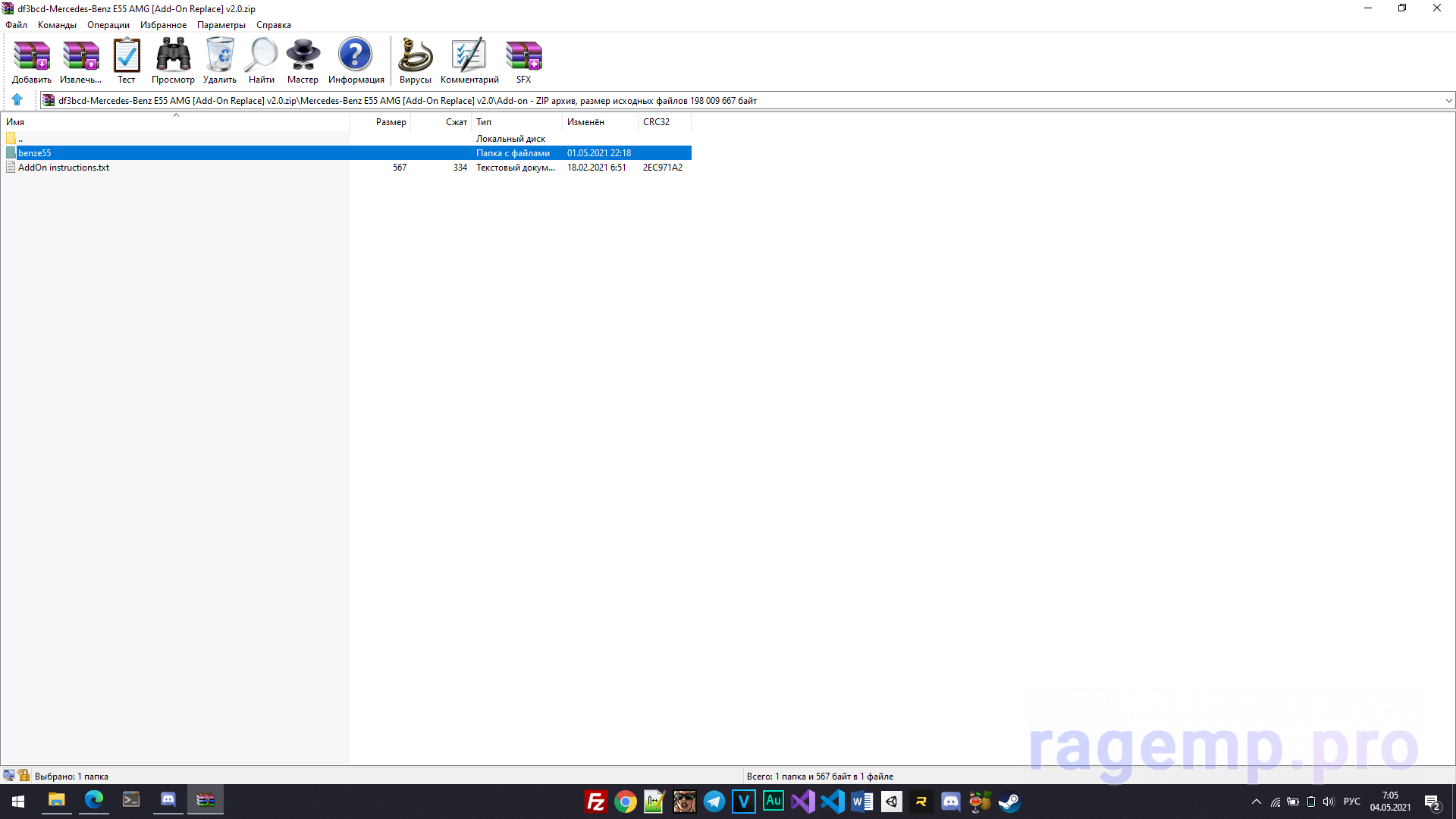Image resolution: width=1456 pixels, height=819 pixels.
Task: Click the archive icon in address bar
Action: click(49, 100)
